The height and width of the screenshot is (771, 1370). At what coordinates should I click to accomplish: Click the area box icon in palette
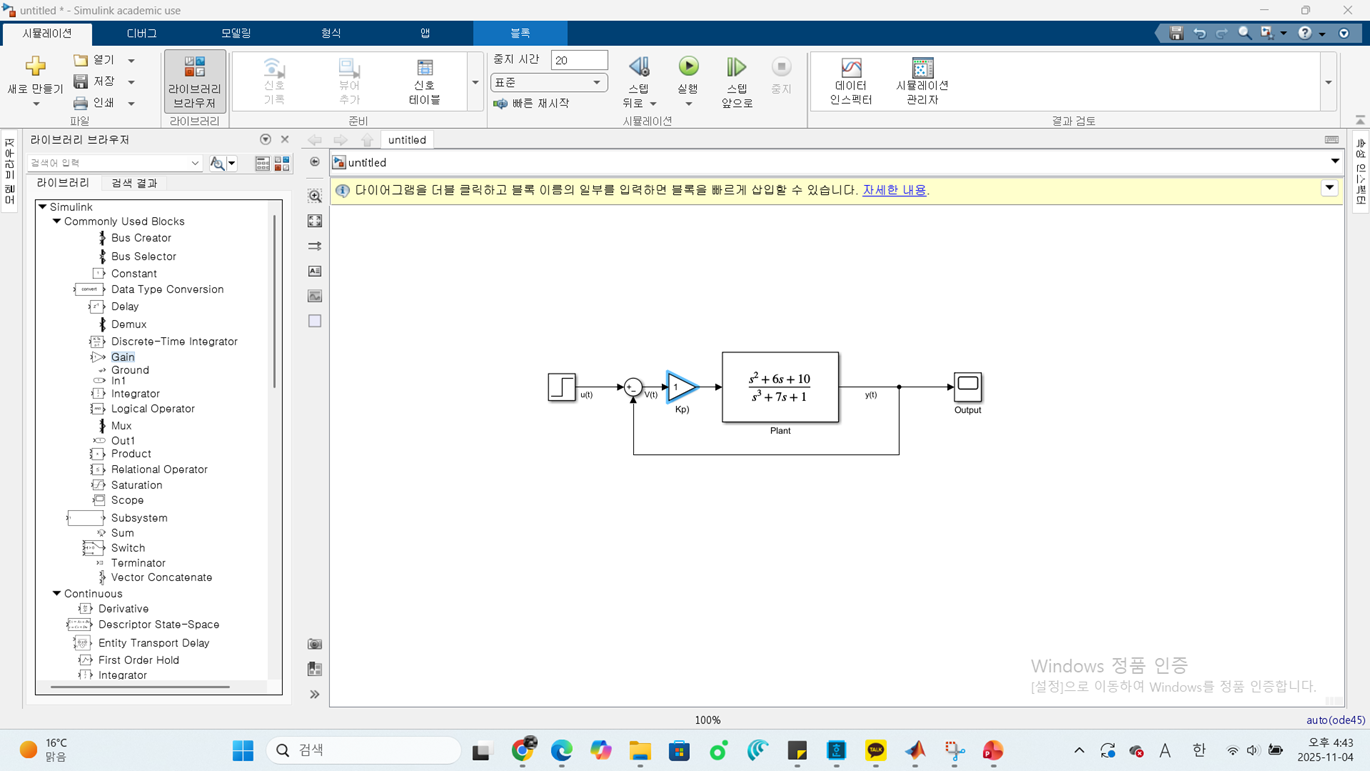point(315,321)
